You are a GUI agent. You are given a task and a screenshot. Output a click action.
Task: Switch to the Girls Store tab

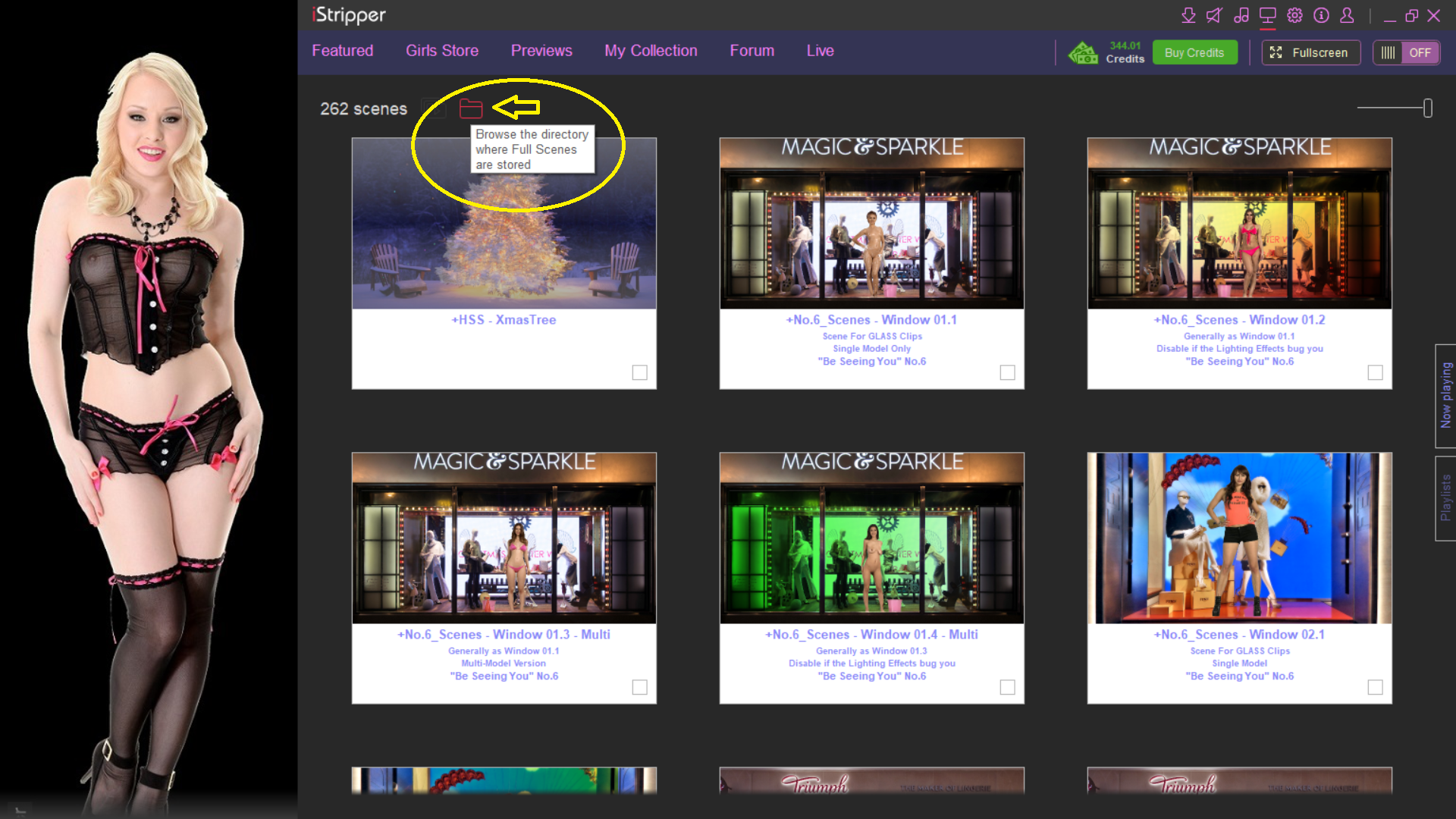(x=441, y=51)
